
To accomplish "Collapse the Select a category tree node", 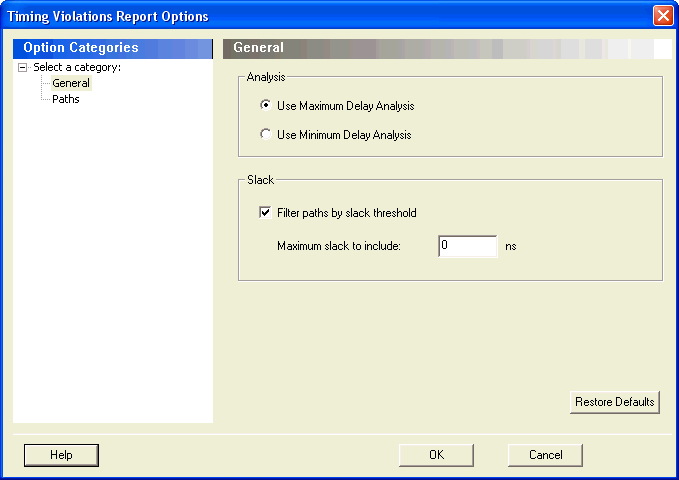I will click(23, 68).
